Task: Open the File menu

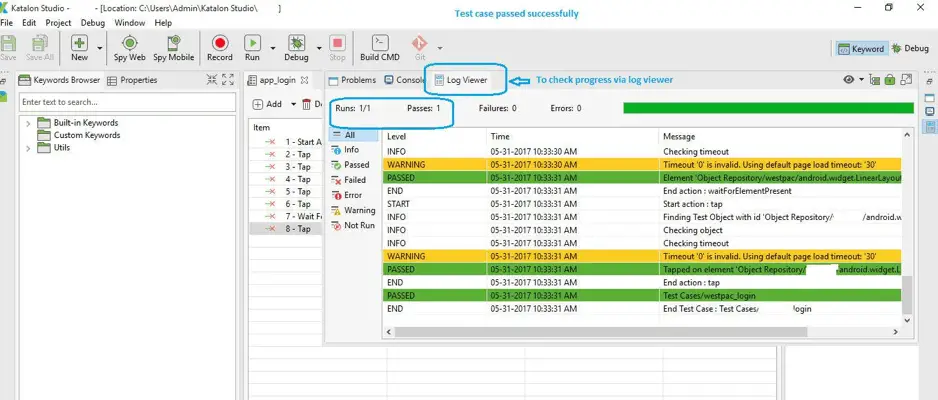Action: 7,23
